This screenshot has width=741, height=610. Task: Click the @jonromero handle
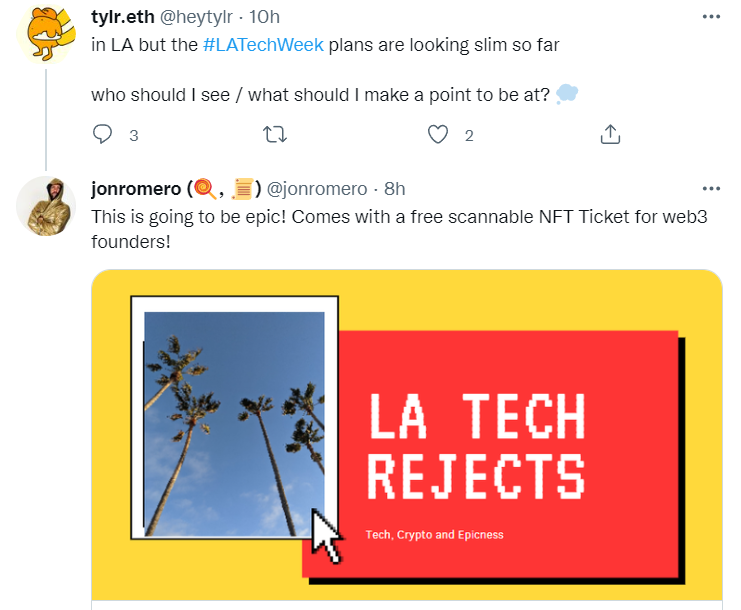pos(316,188)
